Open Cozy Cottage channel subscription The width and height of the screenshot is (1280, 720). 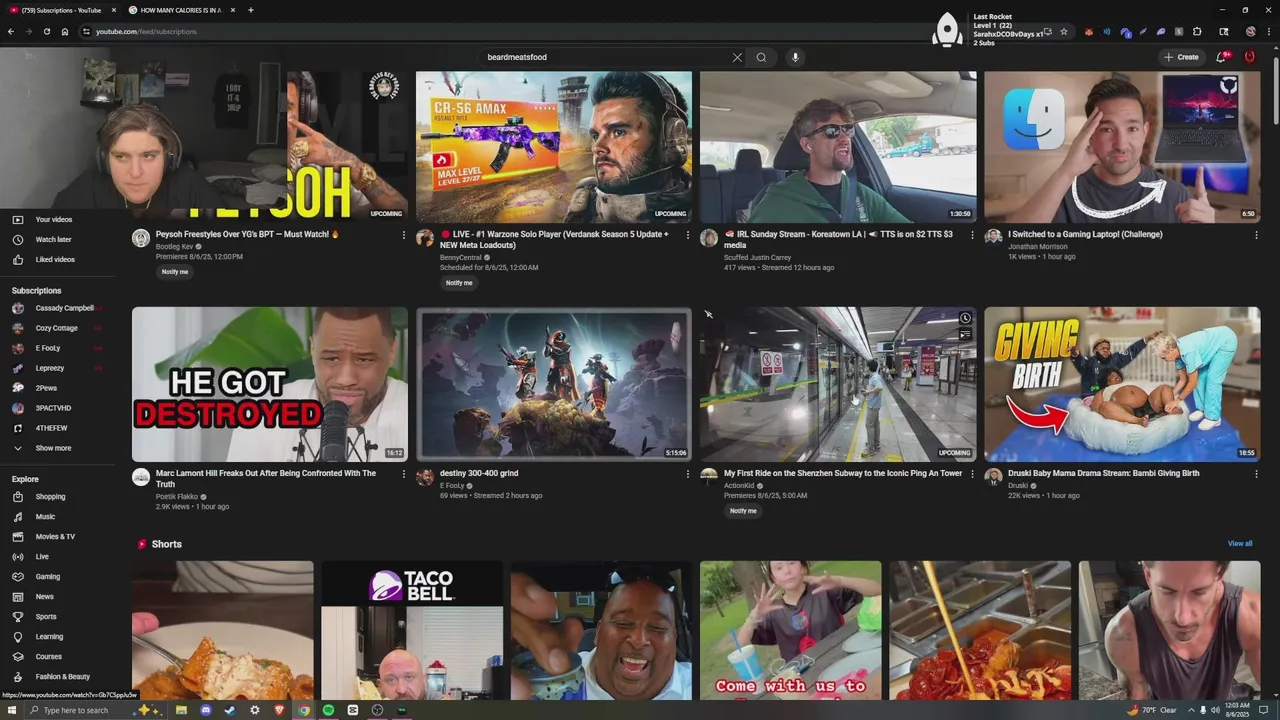point(57,328)
